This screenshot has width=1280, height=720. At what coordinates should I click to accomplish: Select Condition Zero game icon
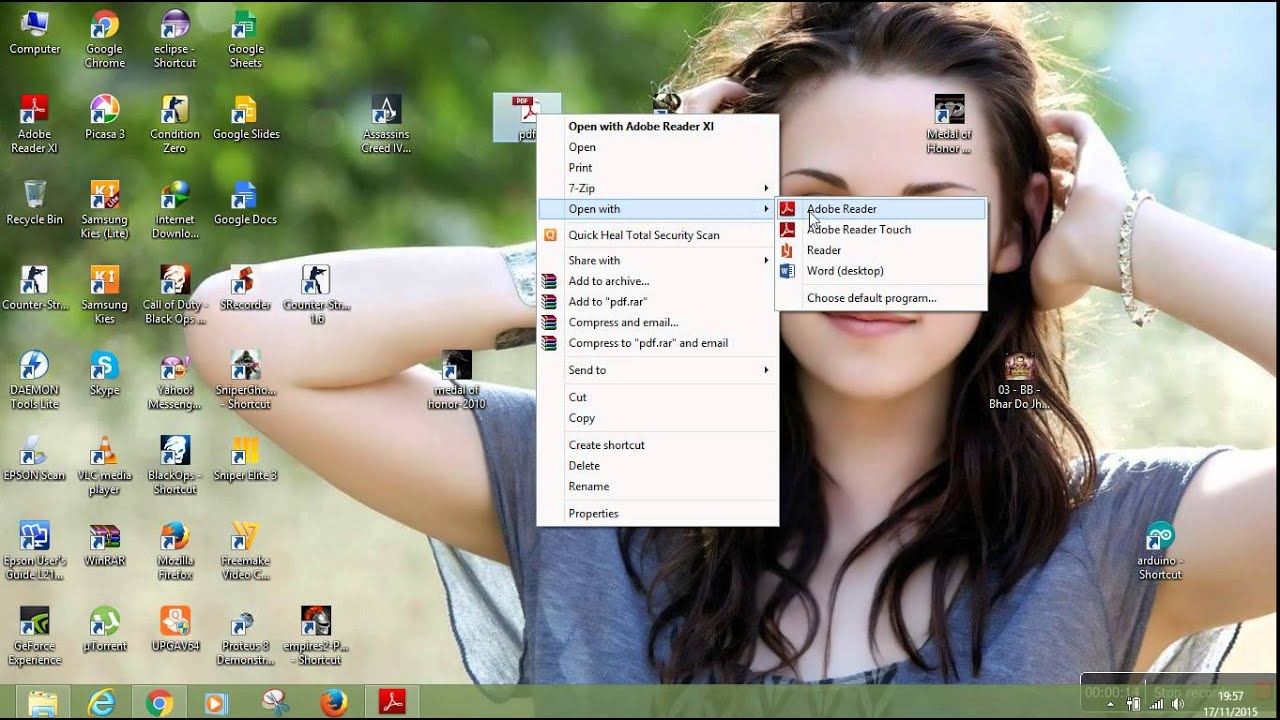click(x=174, y=125)
